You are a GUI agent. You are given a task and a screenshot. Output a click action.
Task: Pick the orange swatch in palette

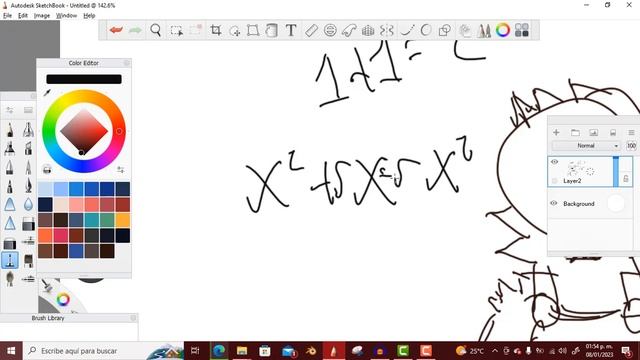click(x=123, y=220)
